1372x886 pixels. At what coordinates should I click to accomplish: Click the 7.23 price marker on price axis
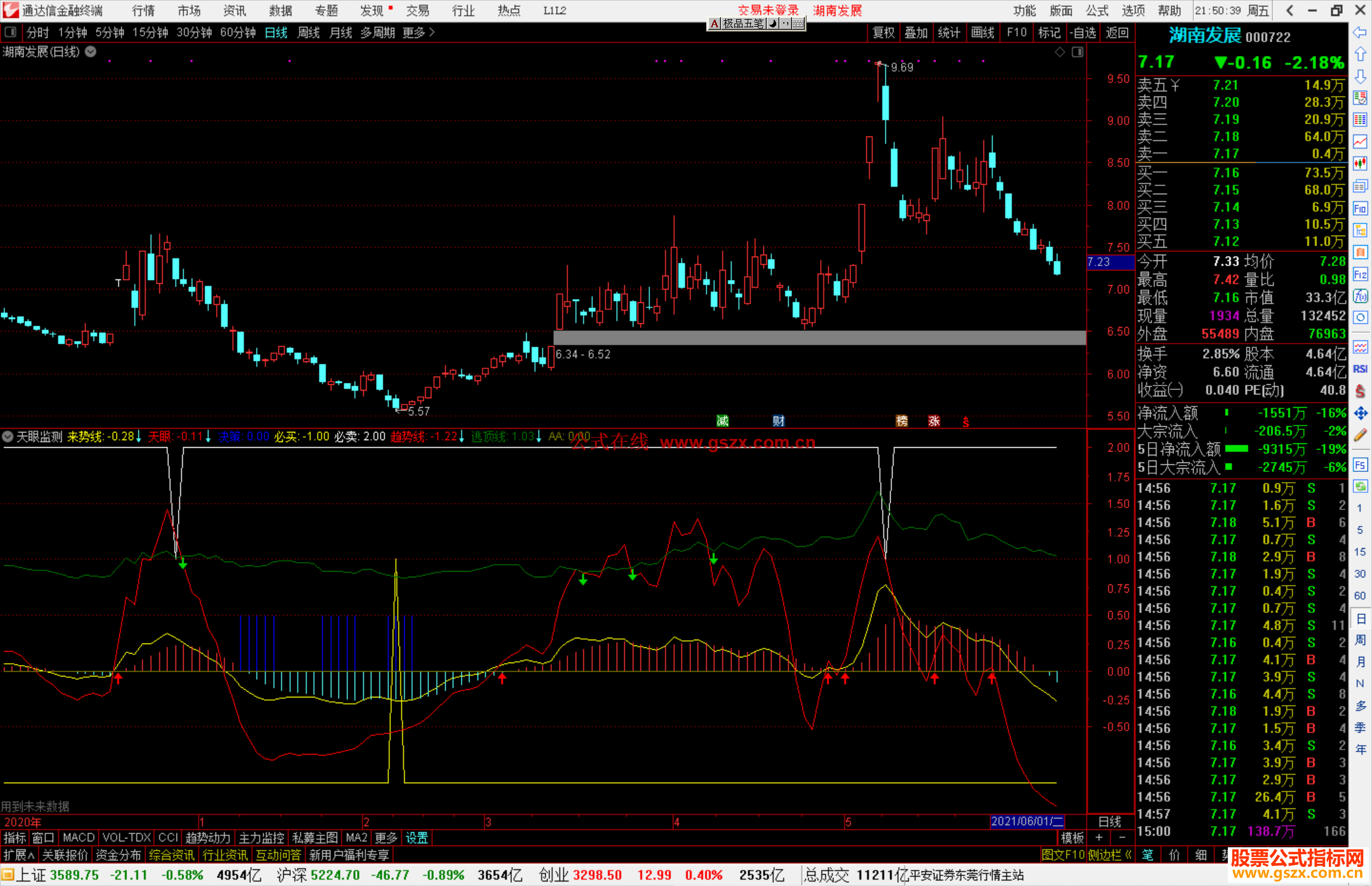tap(1110, 262)
